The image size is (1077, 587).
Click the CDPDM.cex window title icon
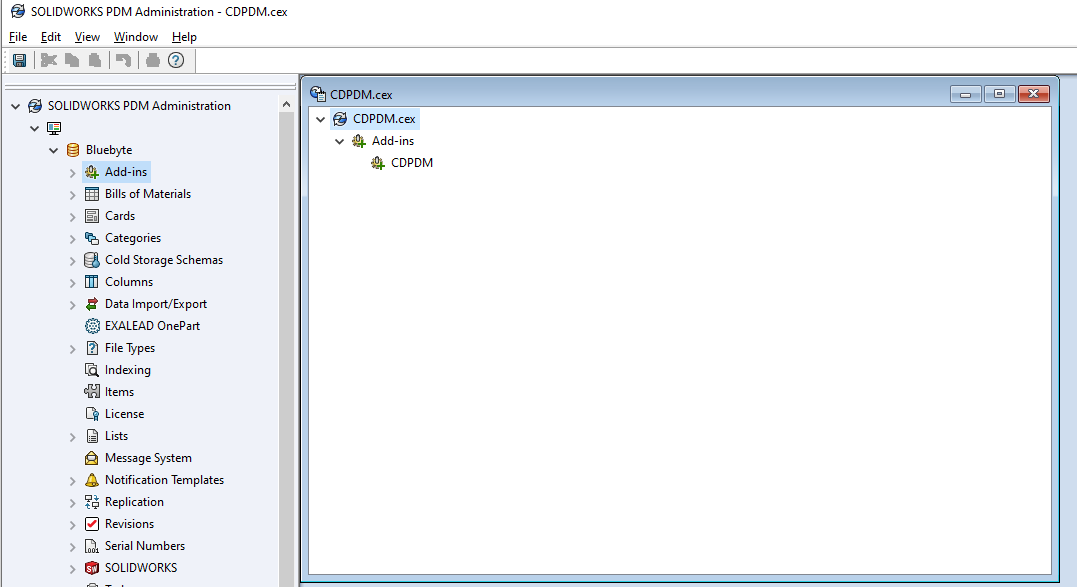point(317,94)
